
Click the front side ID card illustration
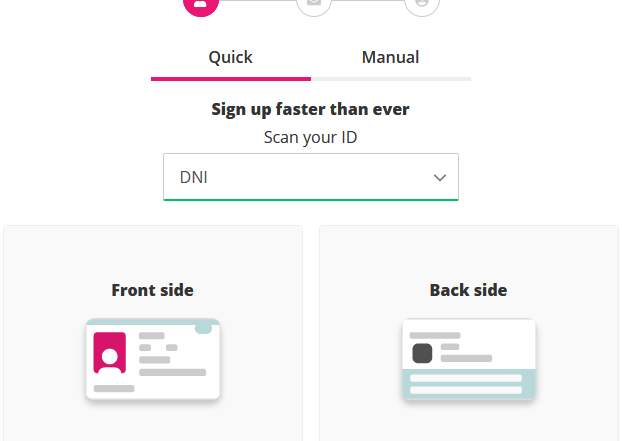[x=153, y=359]
